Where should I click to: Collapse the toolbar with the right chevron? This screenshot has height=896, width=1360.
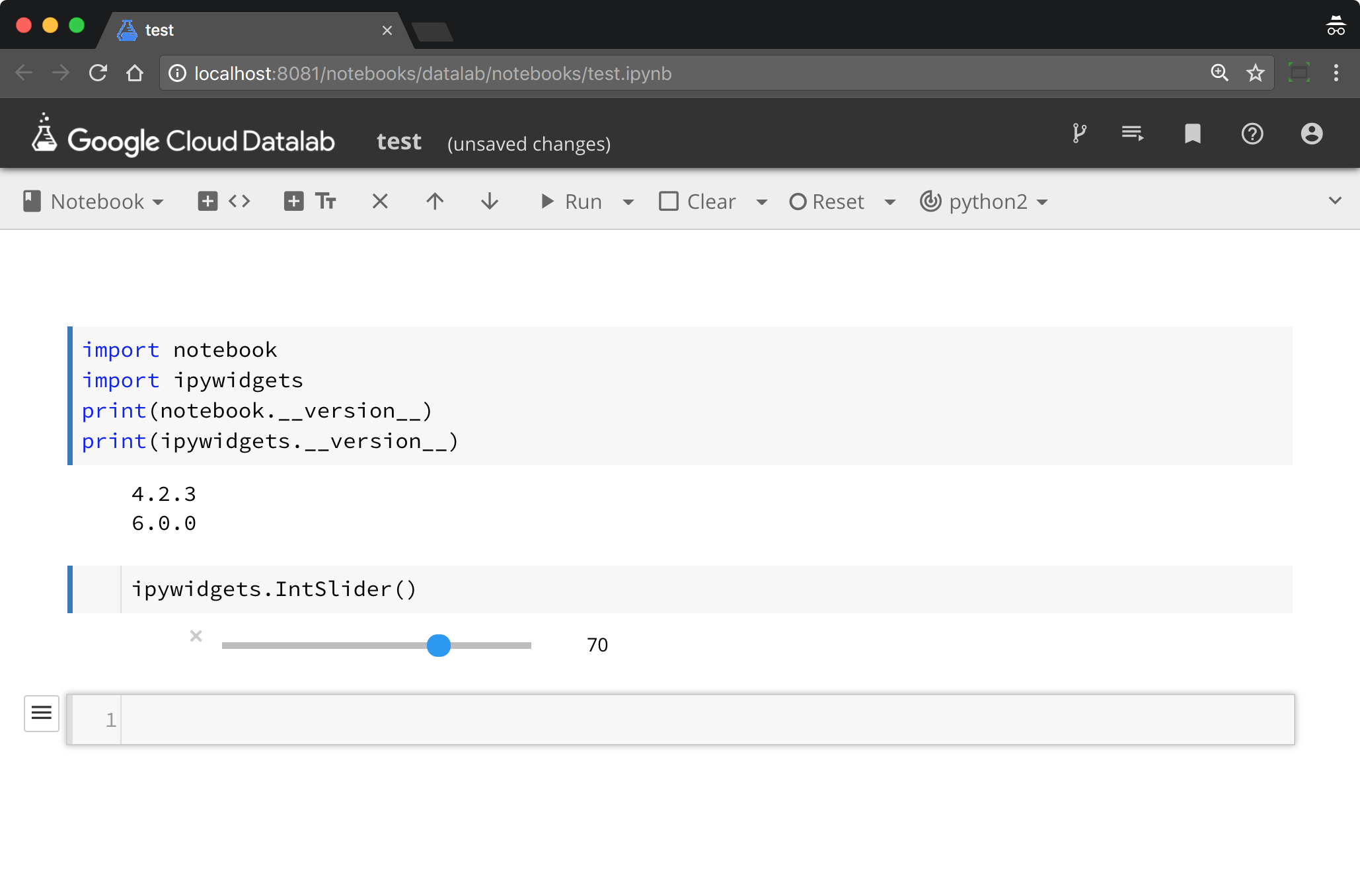1336,201
